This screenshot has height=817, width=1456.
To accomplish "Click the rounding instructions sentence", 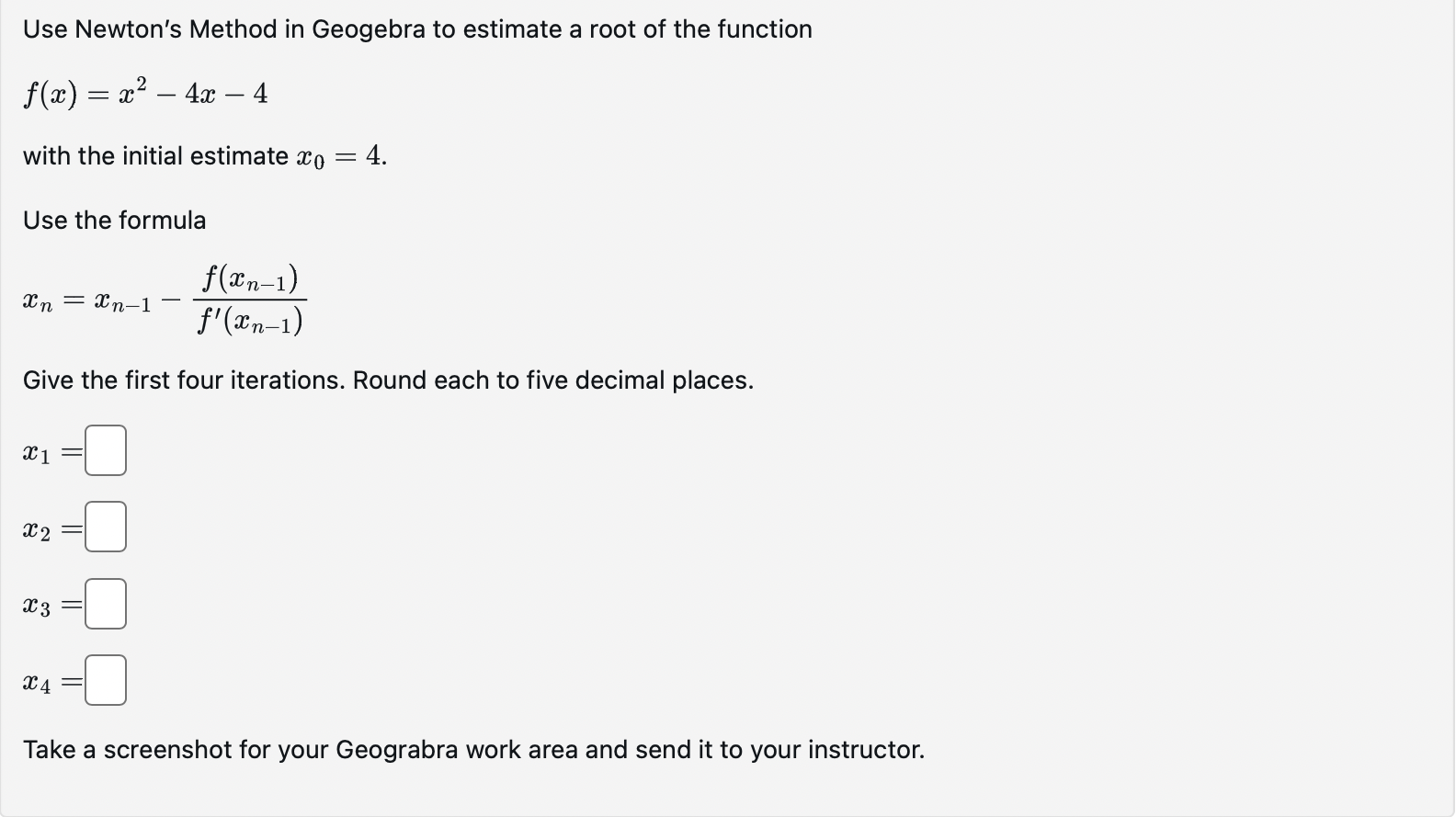I will (387, 380).
